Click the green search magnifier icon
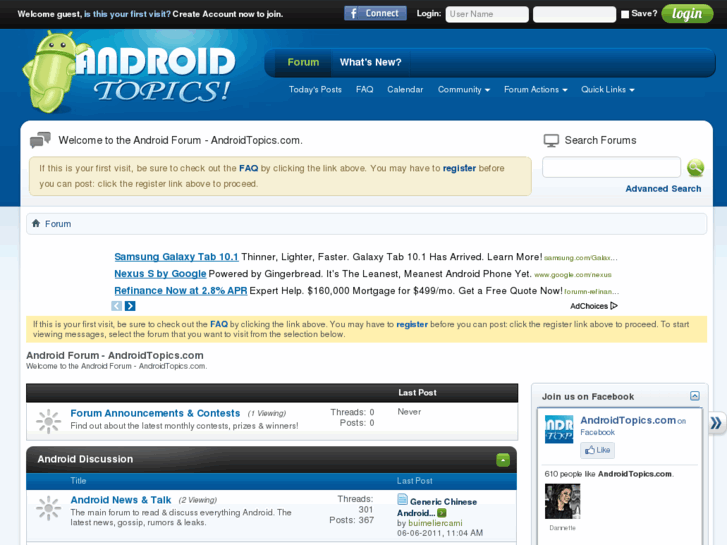Screen dimensions: 727x545 click(x=695, y=167)
